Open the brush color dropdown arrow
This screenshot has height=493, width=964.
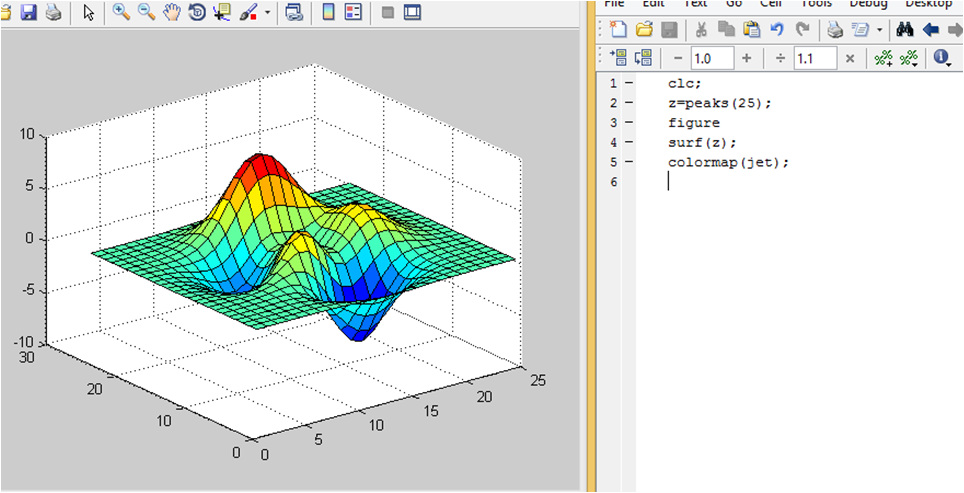pyautogui.click(x=267, y=12)
